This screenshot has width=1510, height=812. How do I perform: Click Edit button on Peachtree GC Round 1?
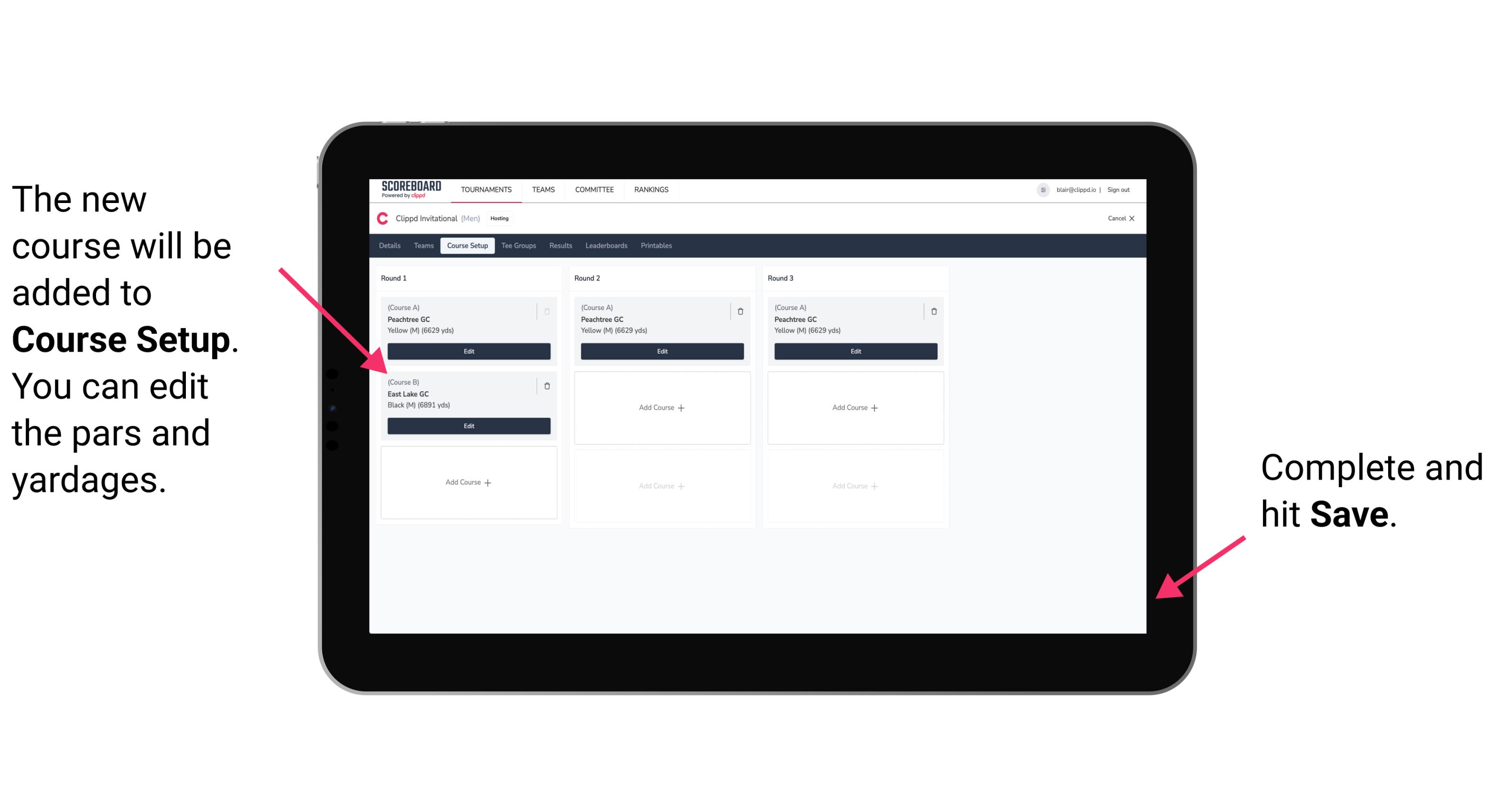pos(468,350)
